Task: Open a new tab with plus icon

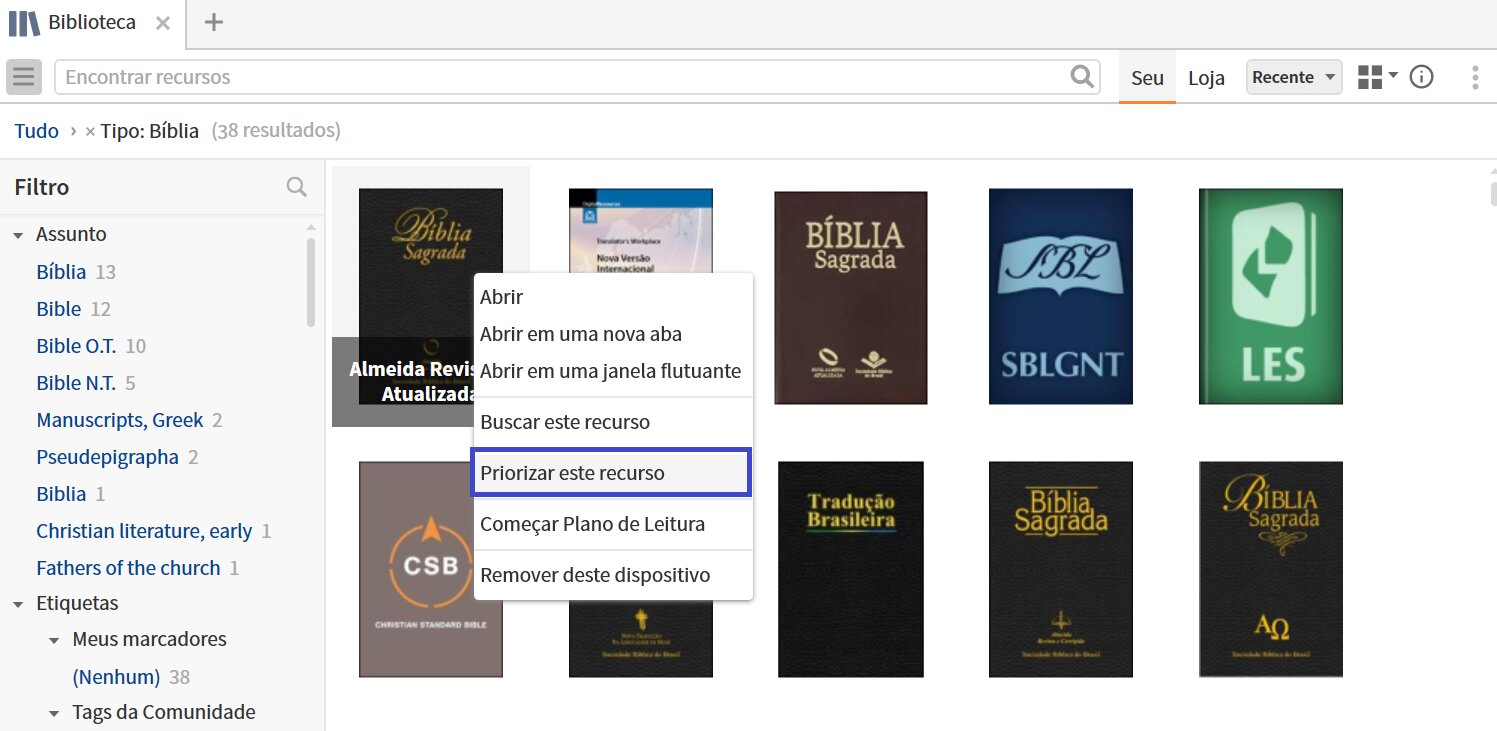Action: [x=213, y=23]
